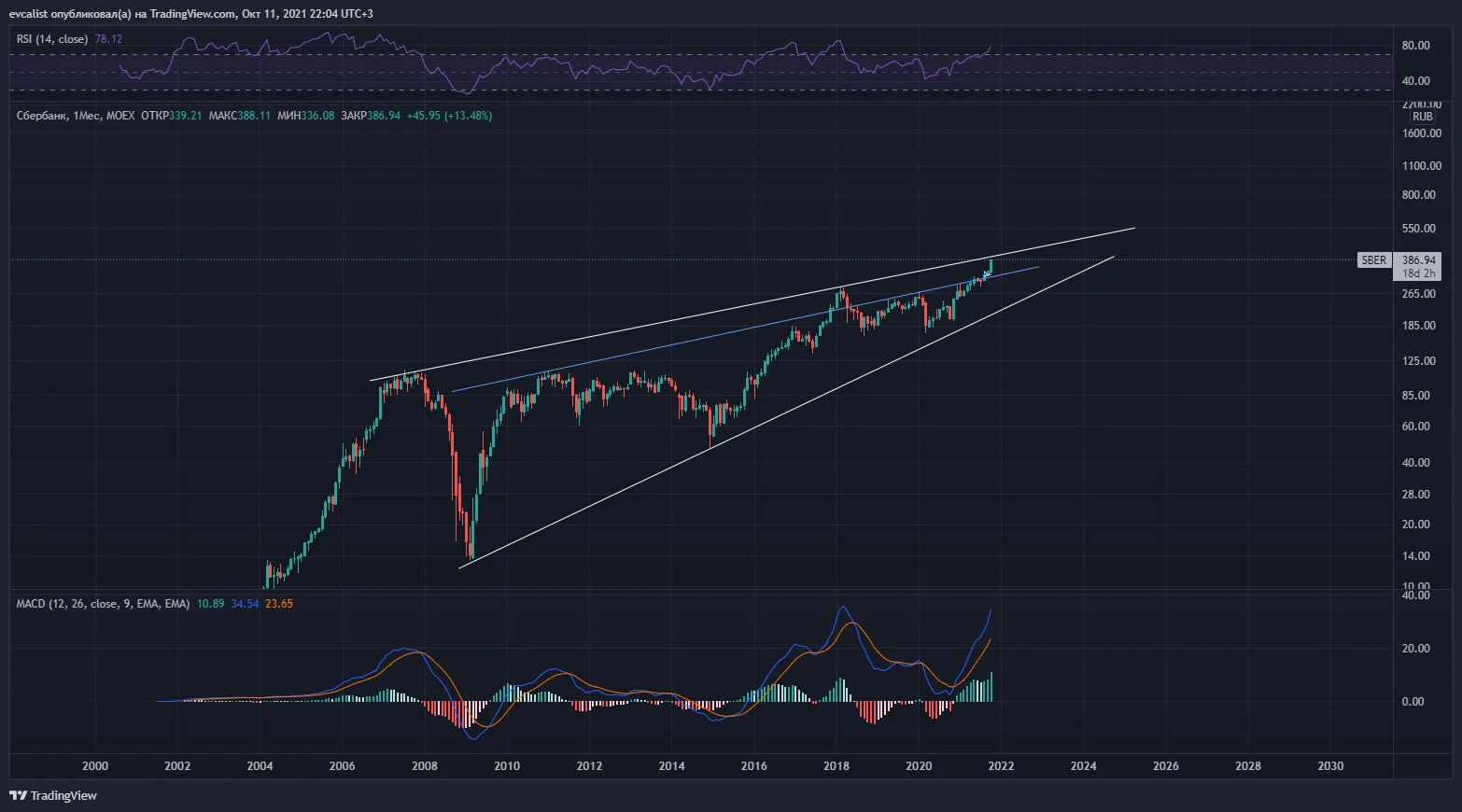Click the 60.00 price axis label
Screen dimensions: 1462x812
click(x=1416, y=427)
